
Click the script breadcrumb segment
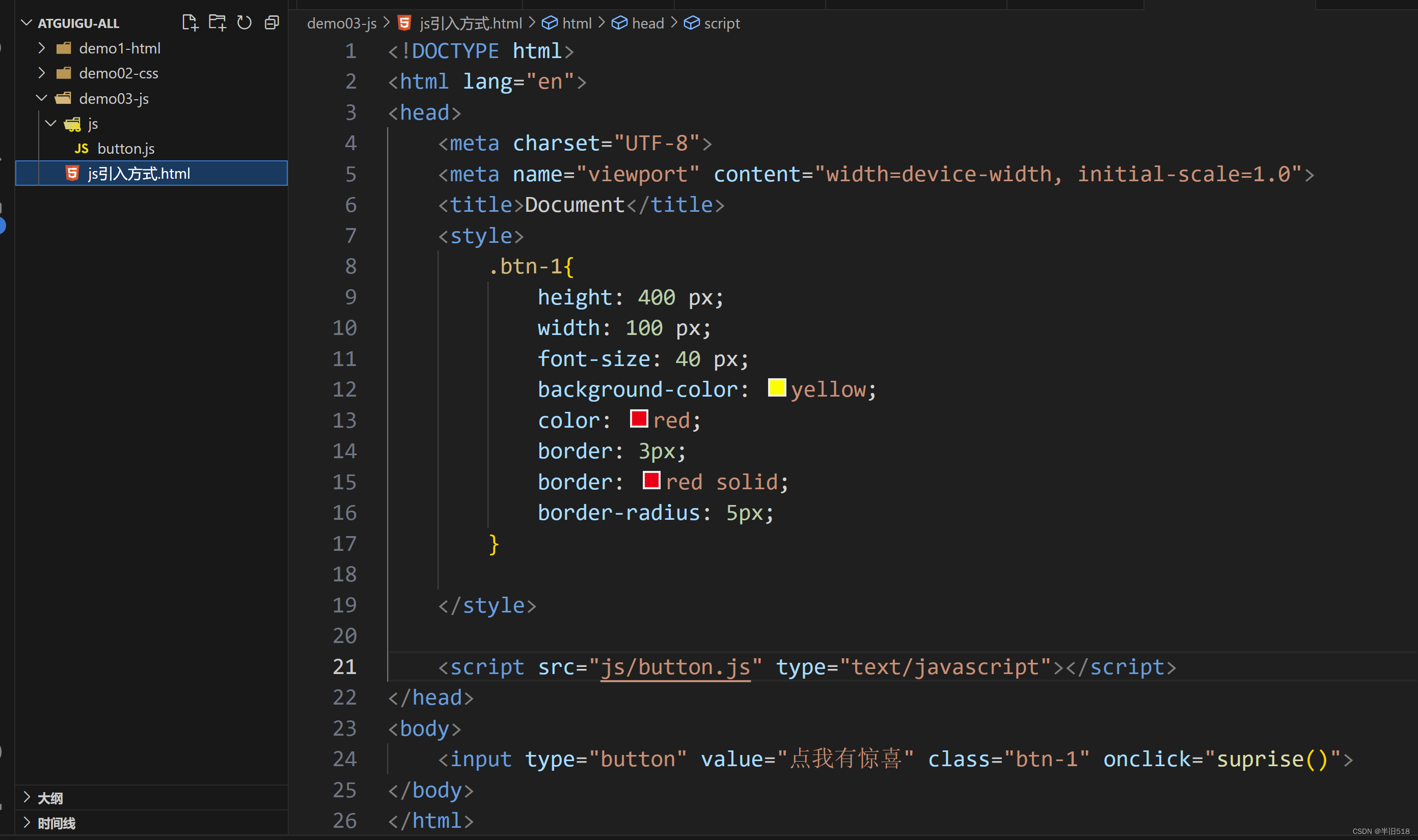point(721,23)
